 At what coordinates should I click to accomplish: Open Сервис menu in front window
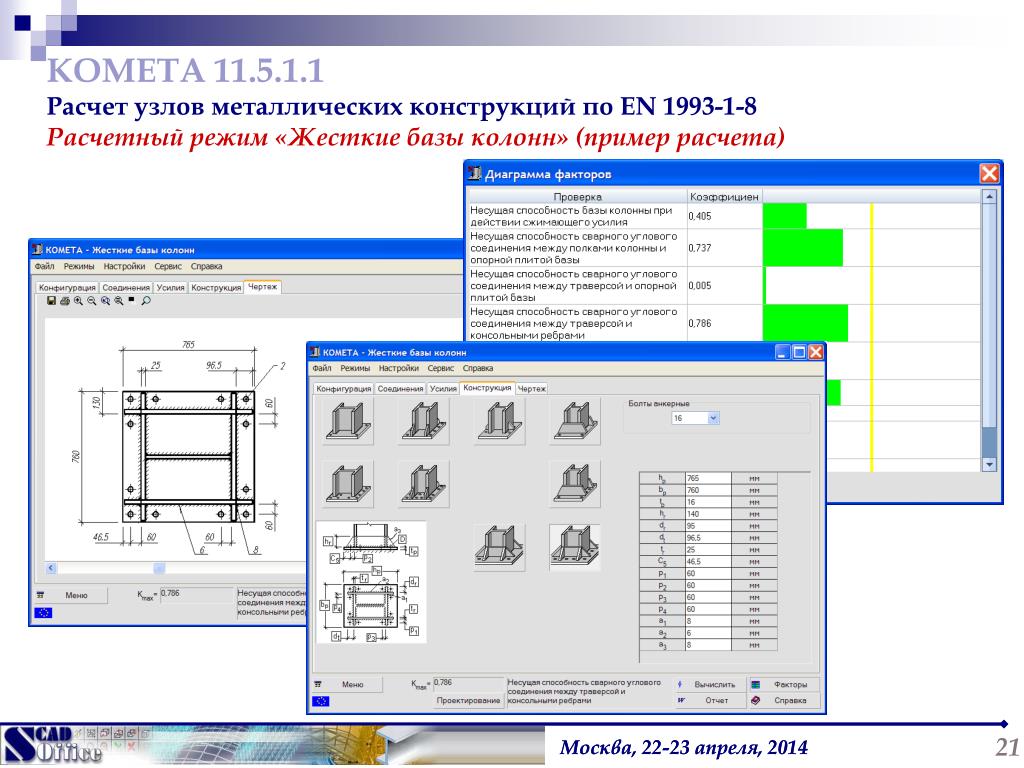point(441,368)
